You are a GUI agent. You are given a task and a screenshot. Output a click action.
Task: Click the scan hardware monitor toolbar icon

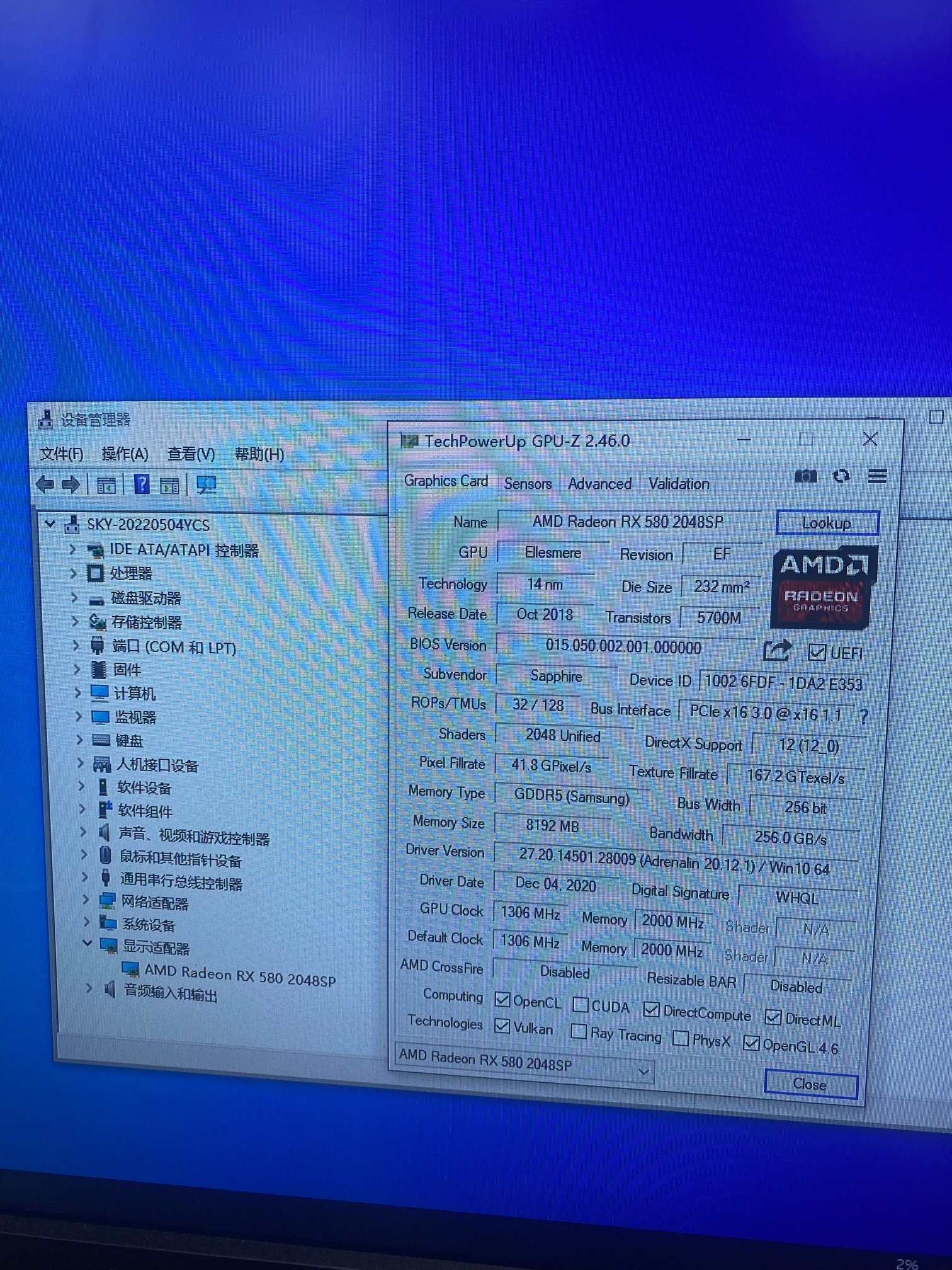click(x=206, y=485)
